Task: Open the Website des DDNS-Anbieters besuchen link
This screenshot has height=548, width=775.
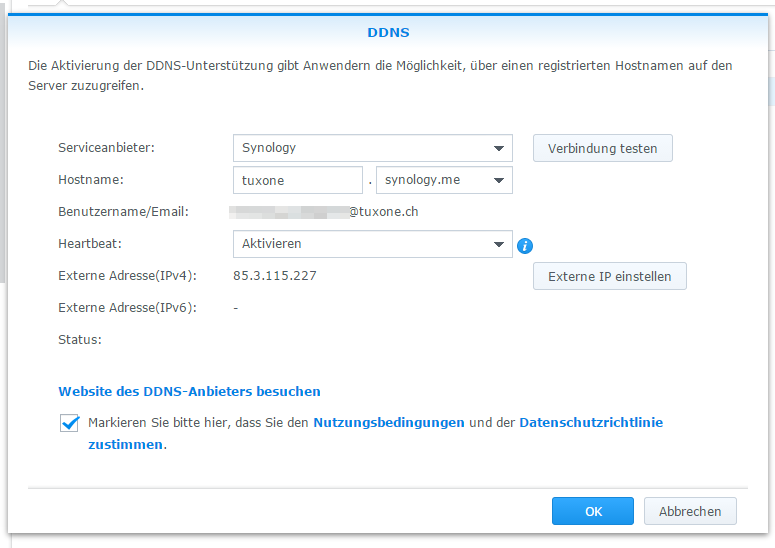Action: 189,391
